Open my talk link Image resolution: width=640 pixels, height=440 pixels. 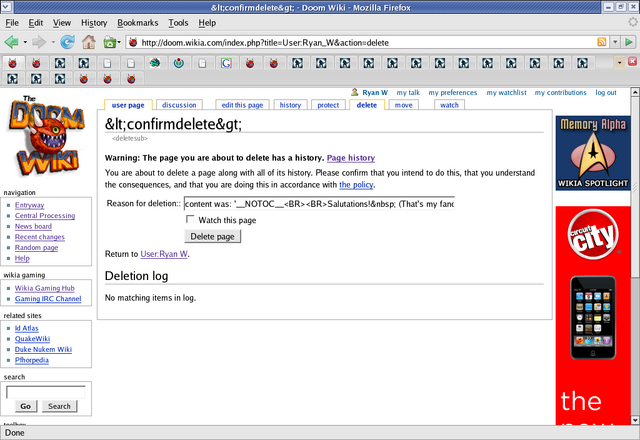[408, 93]
